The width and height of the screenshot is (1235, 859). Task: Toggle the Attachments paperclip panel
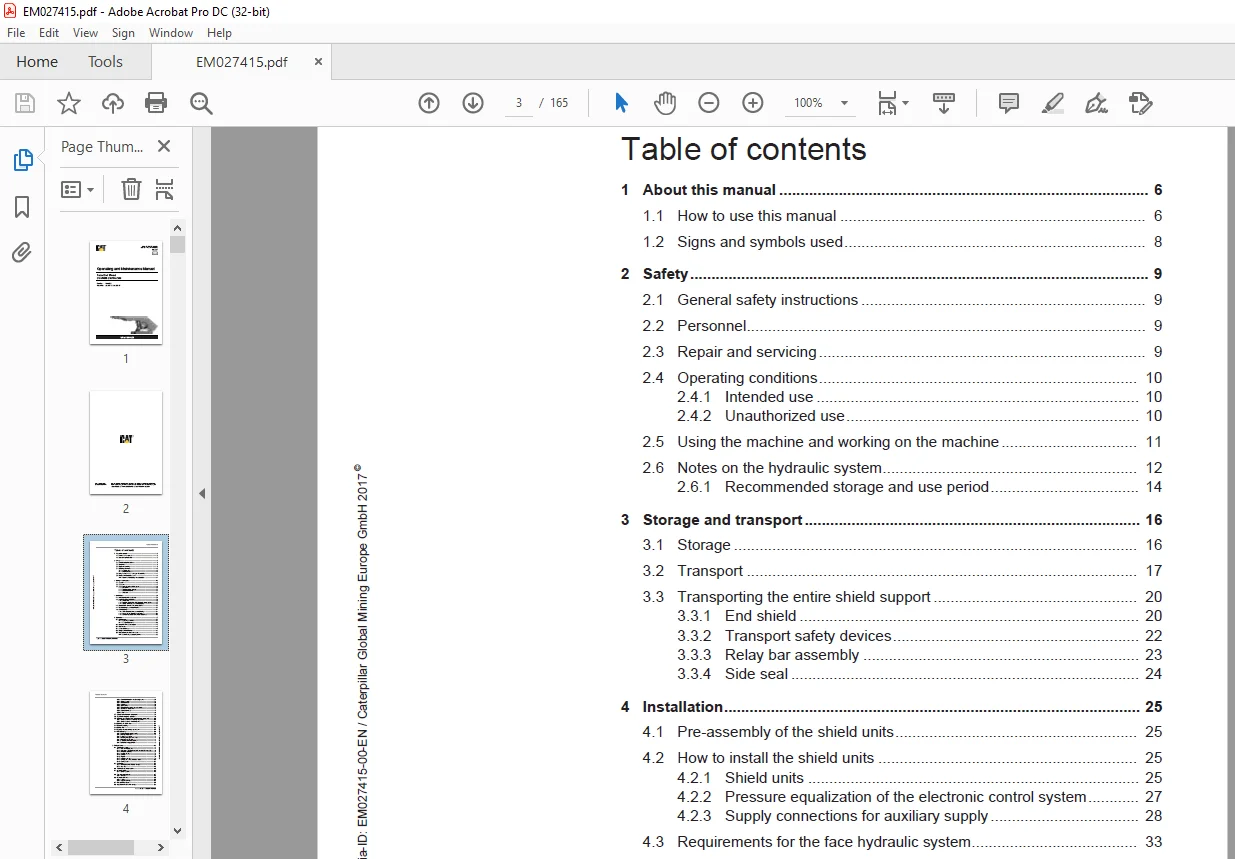coord(22,252)
